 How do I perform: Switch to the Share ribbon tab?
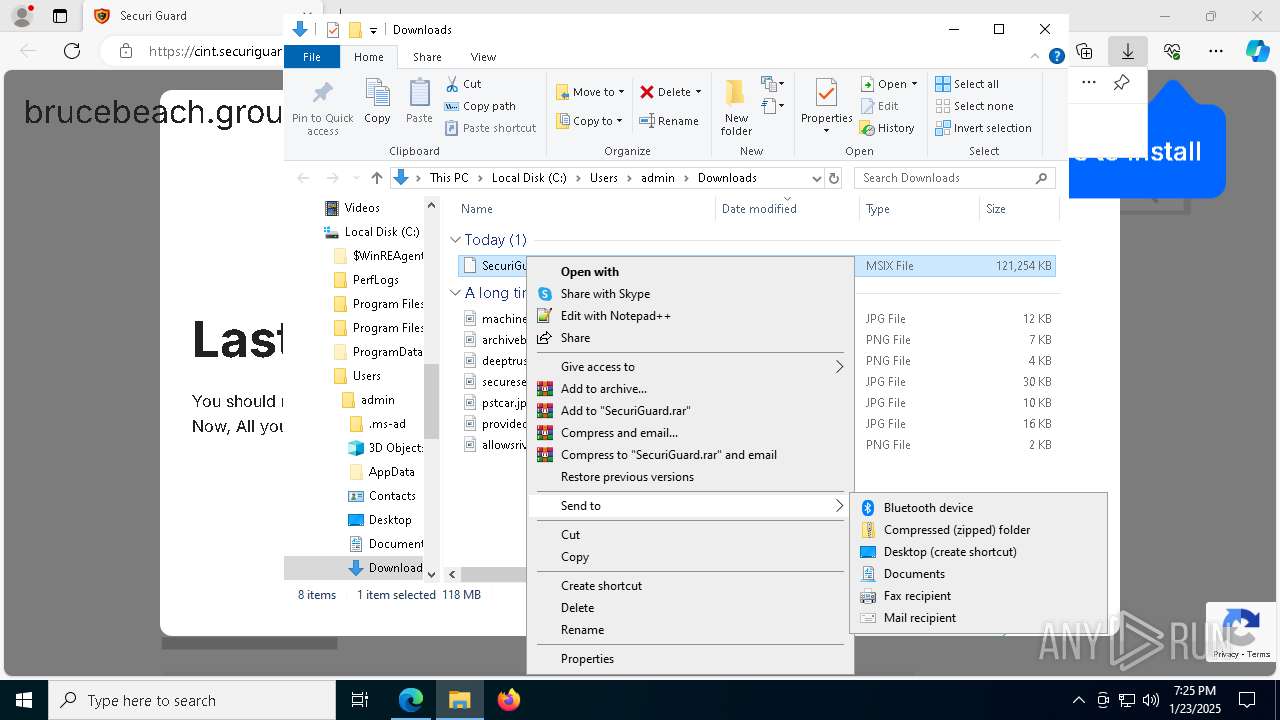pyautogui.click(x=427, y=57)
